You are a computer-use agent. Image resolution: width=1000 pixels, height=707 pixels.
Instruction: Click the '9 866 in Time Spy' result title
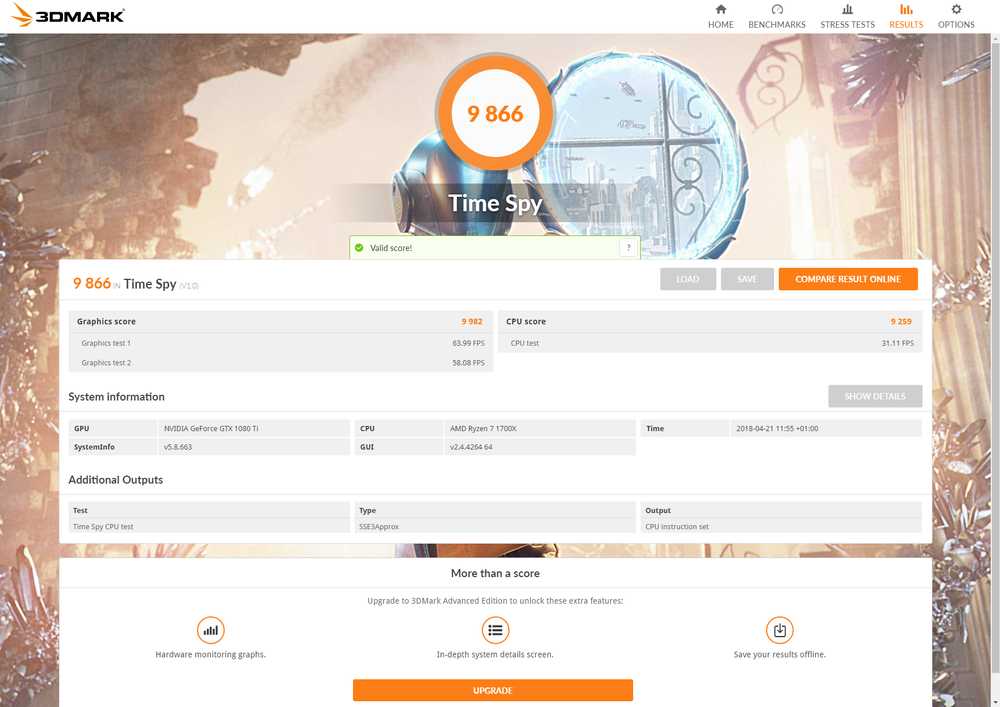[x=136, y=284]
